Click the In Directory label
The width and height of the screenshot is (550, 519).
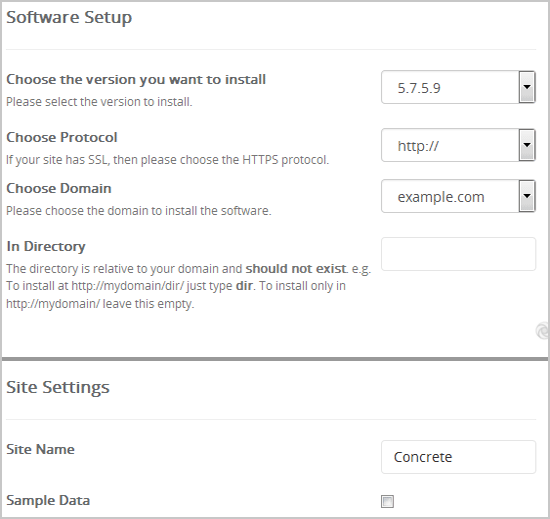coord(46,247)
